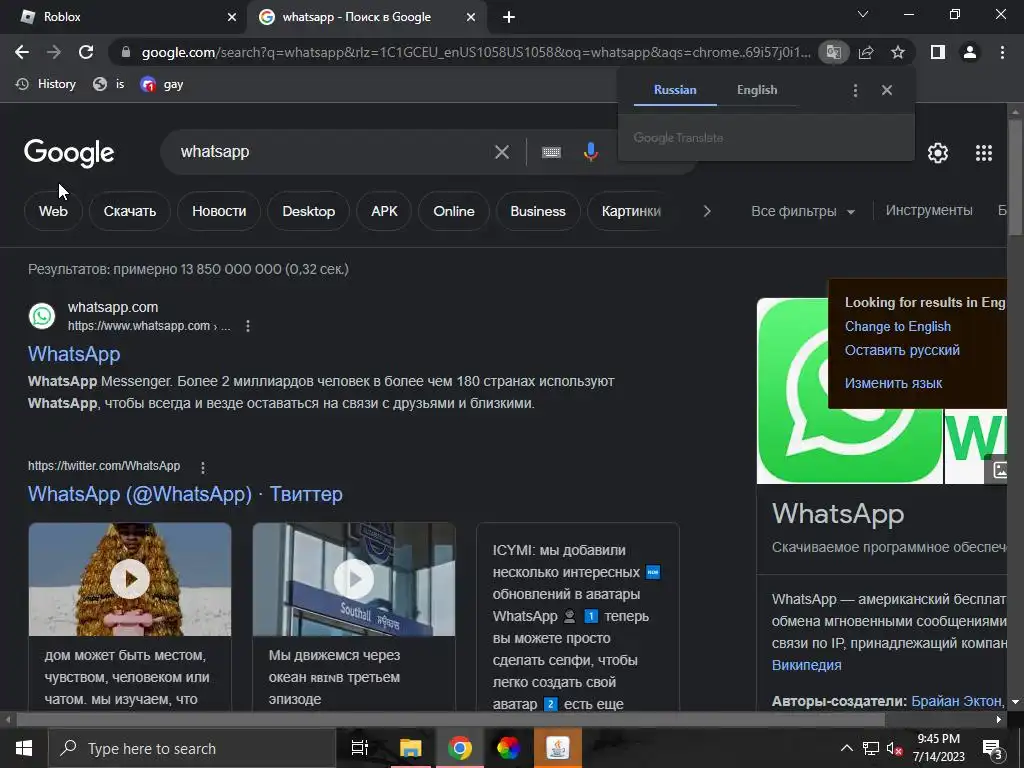1024x768 pixels.
Task: Select the APK filter chip
Action: click(384, 212)
